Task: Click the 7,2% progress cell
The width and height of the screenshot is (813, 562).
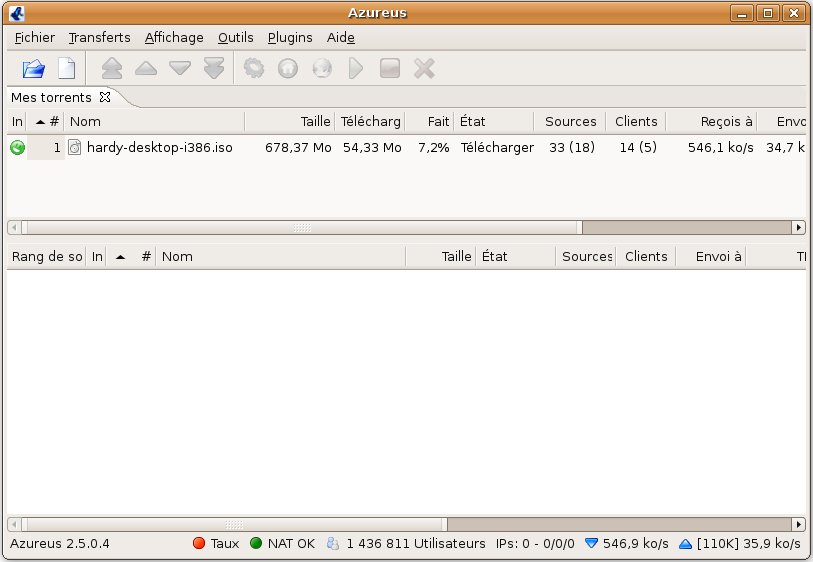Action: (x=433, y=148)
